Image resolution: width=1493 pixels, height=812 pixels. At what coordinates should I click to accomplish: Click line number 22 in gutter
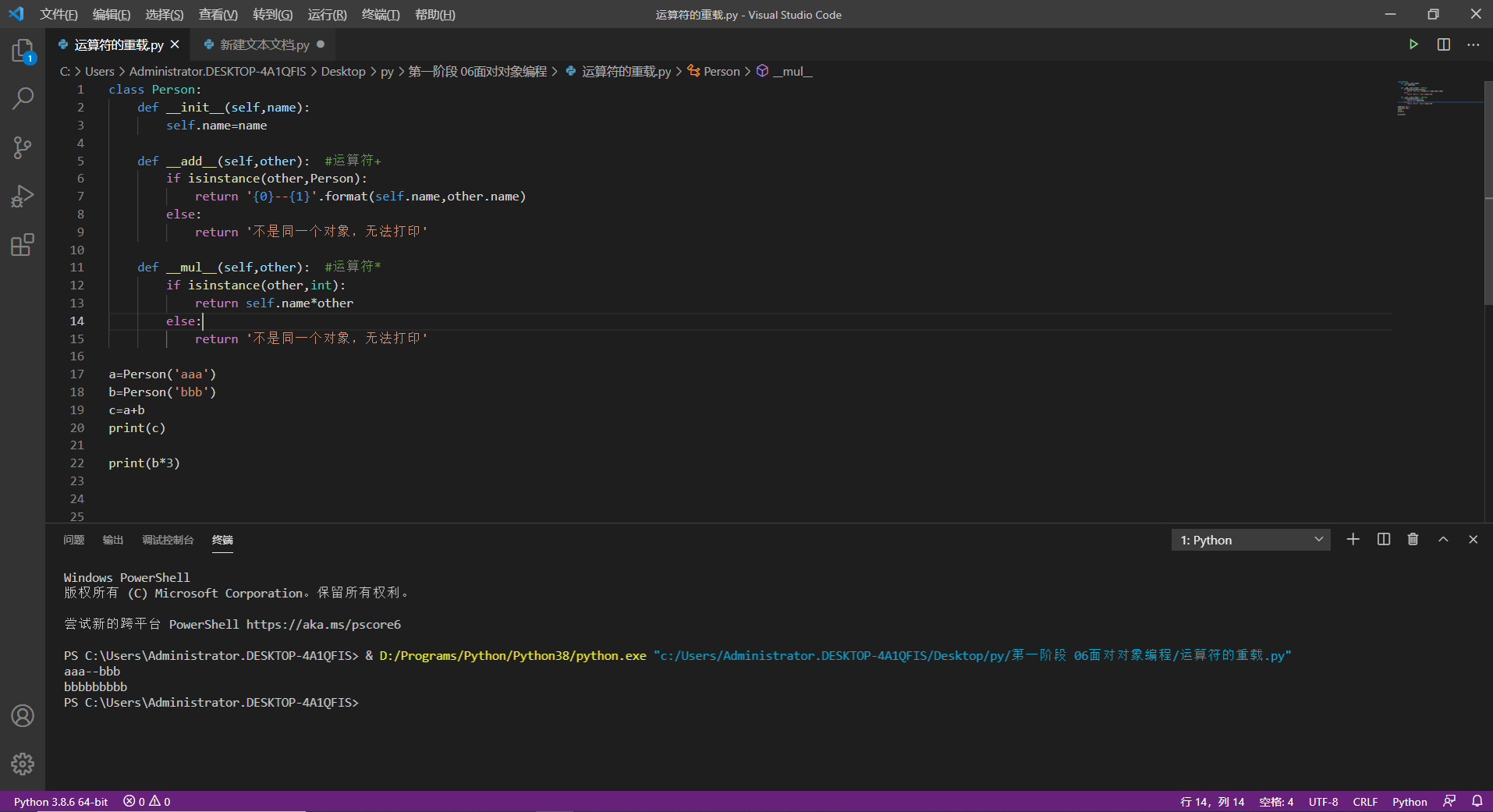click(76, 463)
